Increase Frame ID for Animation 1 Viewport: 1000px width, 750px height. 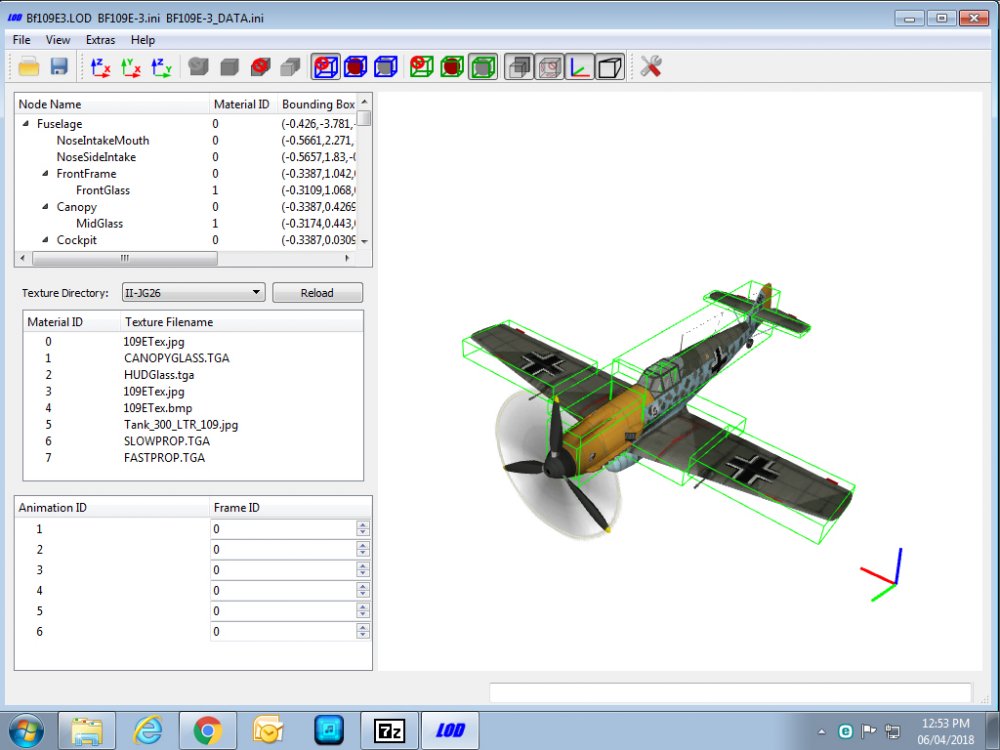pyautogui.click(x=363, y=525)
